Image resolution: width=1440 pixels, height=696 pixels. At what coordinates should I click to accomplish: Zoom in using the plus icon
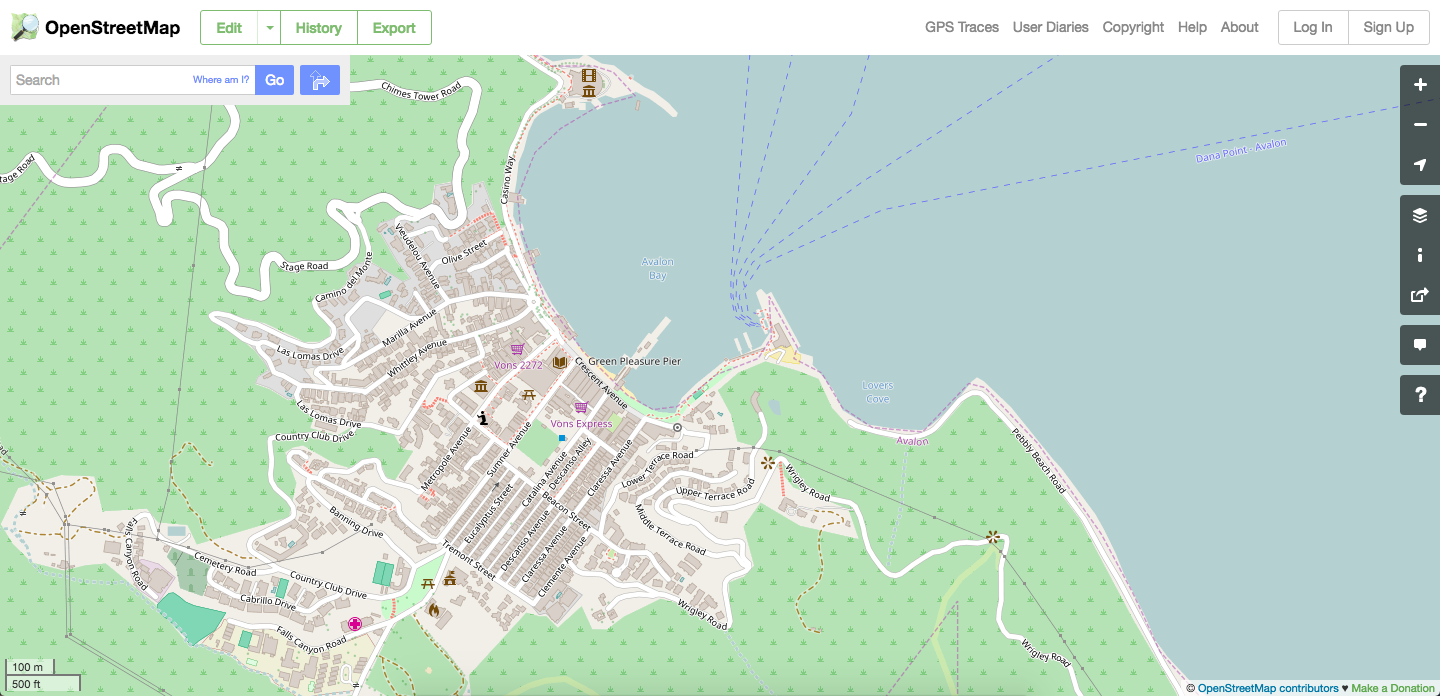pos(1419,85)
